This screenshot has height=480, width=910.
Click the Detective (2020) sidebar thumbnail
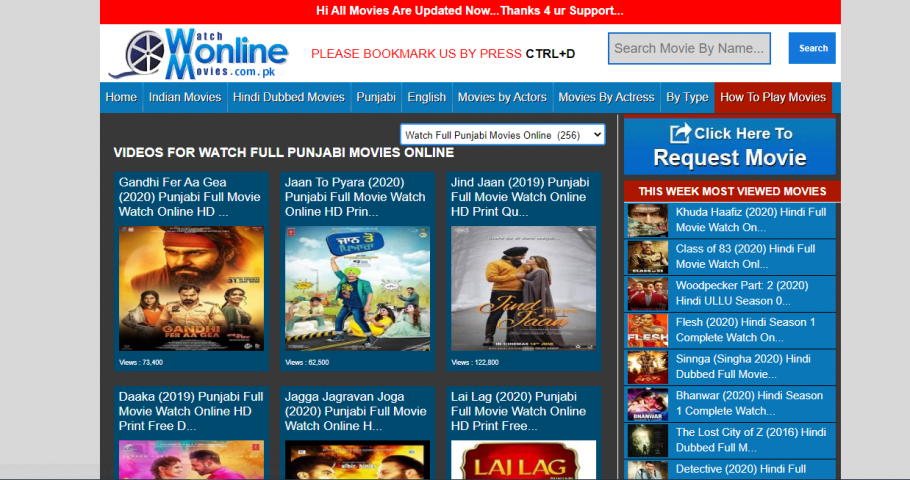(648, 470)
